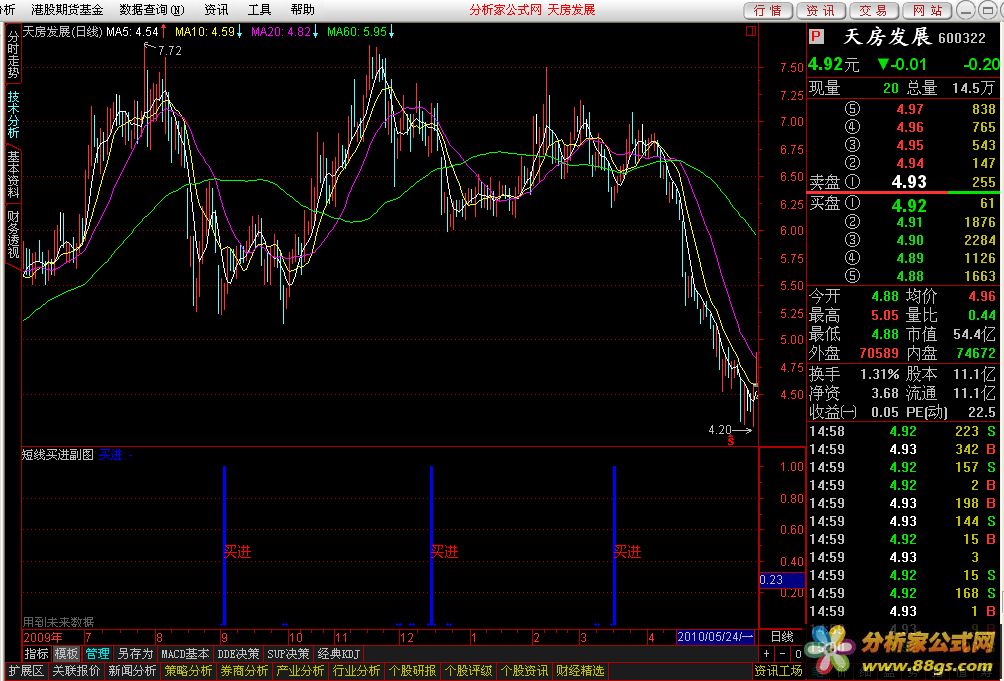This screenshot has height=681, width=1004.
Task: Click the plus zoom-in button below 日线
Action: [x=767, y=653]
